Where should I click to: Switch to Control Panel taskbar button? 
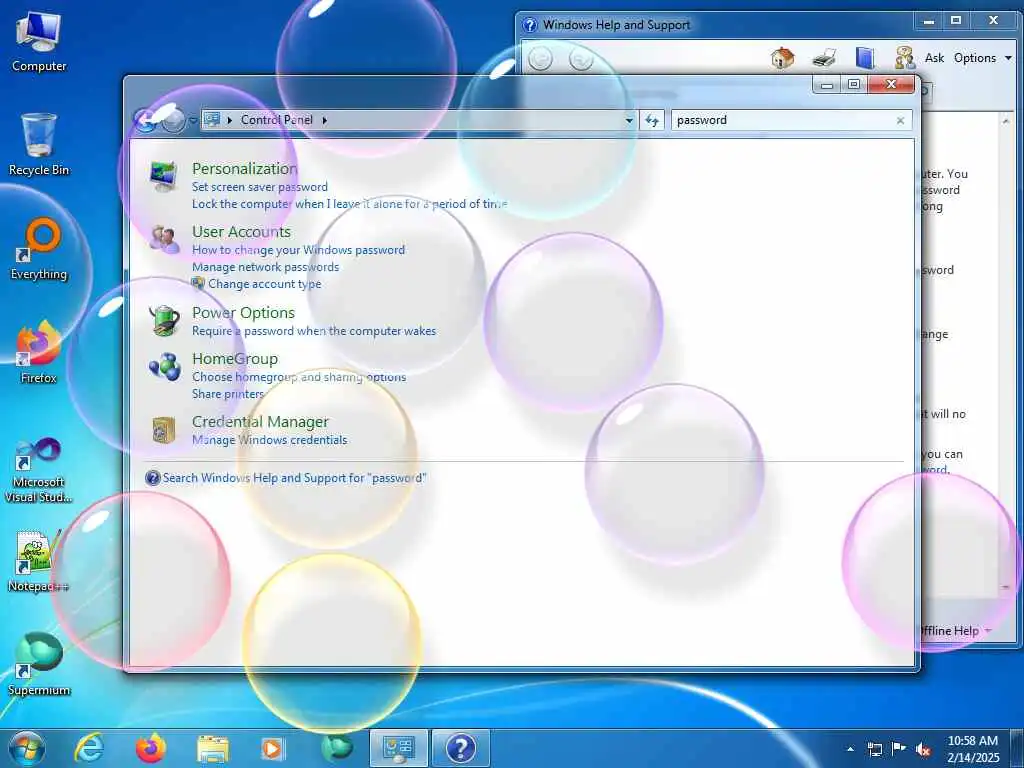tap(398, 748)
